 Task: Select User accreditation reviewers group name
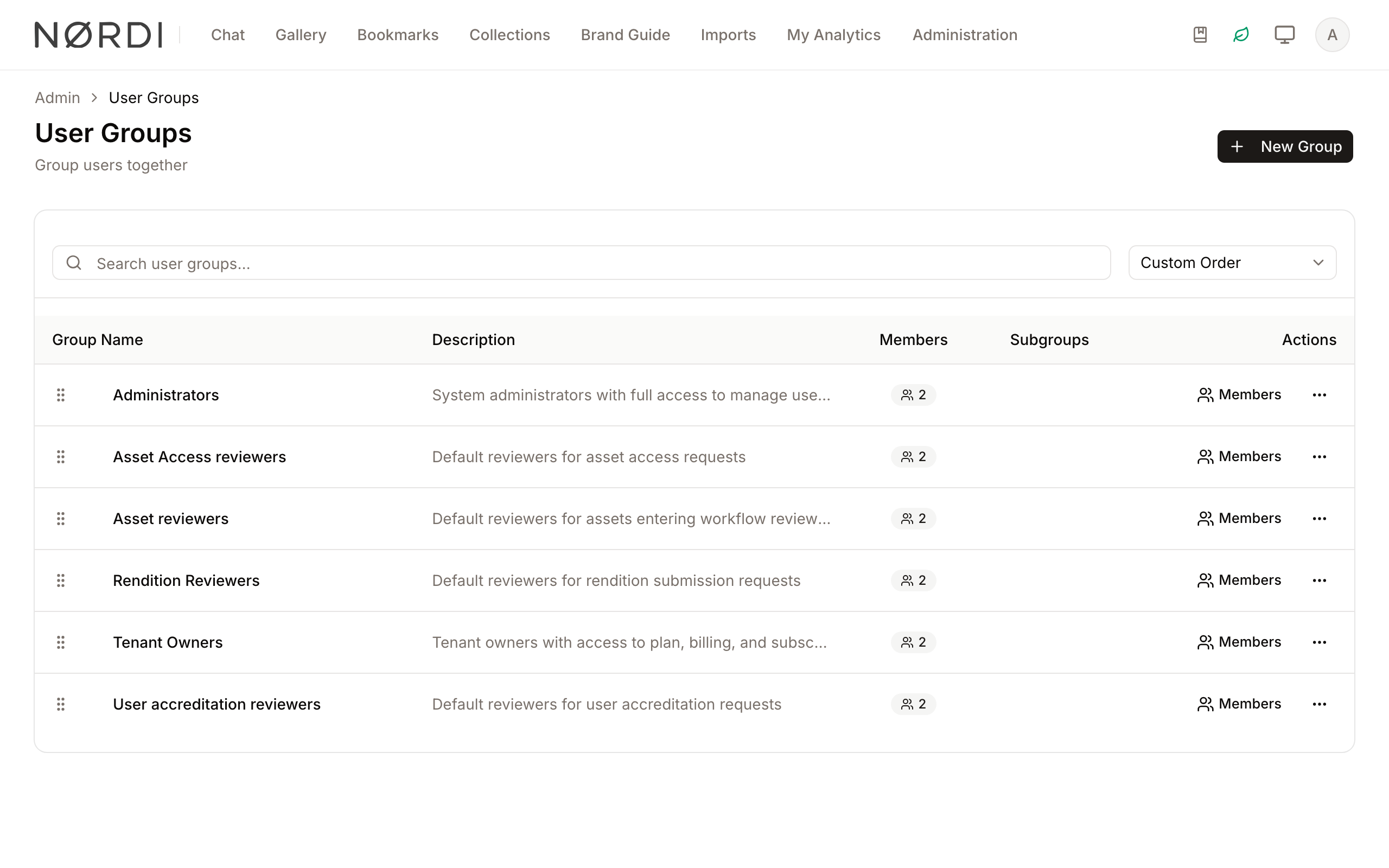216,704
